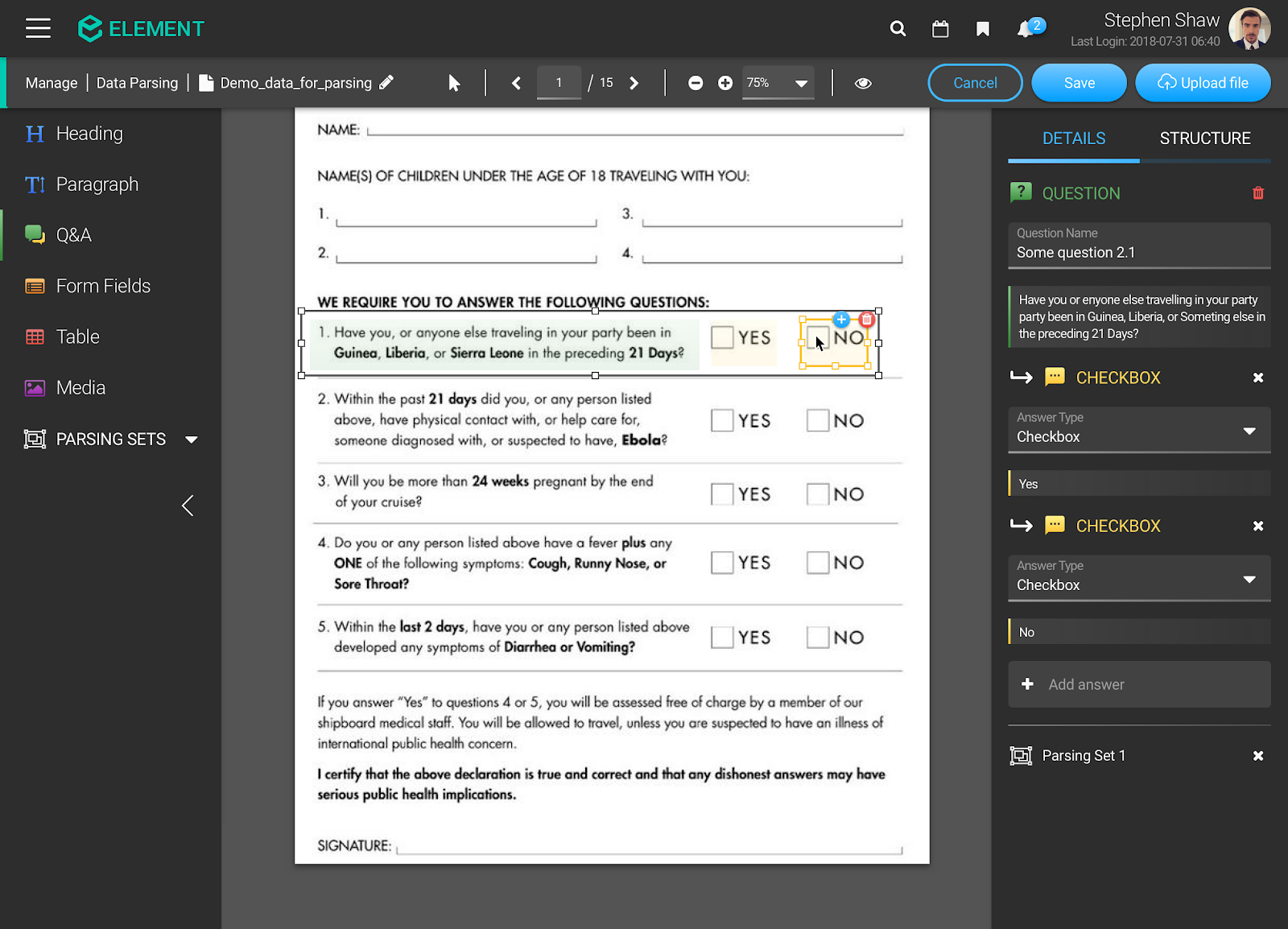Toggle preview visibility eye icon
The image size is (1288, 929).
(x=863, y=83)
